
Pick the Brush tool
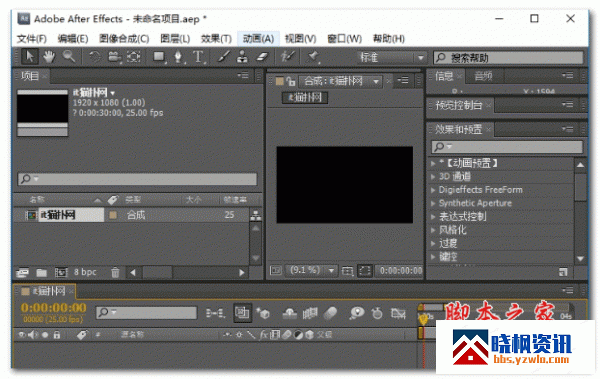(223, 57)
